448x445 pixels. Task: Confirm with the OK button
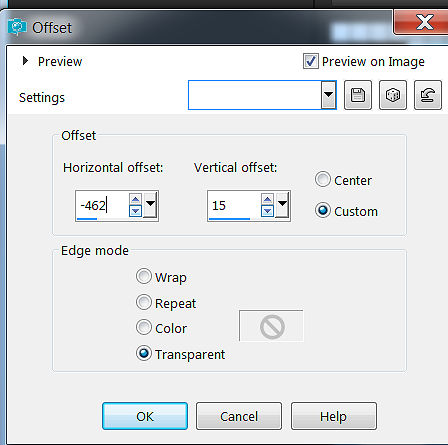pos(145,416)
